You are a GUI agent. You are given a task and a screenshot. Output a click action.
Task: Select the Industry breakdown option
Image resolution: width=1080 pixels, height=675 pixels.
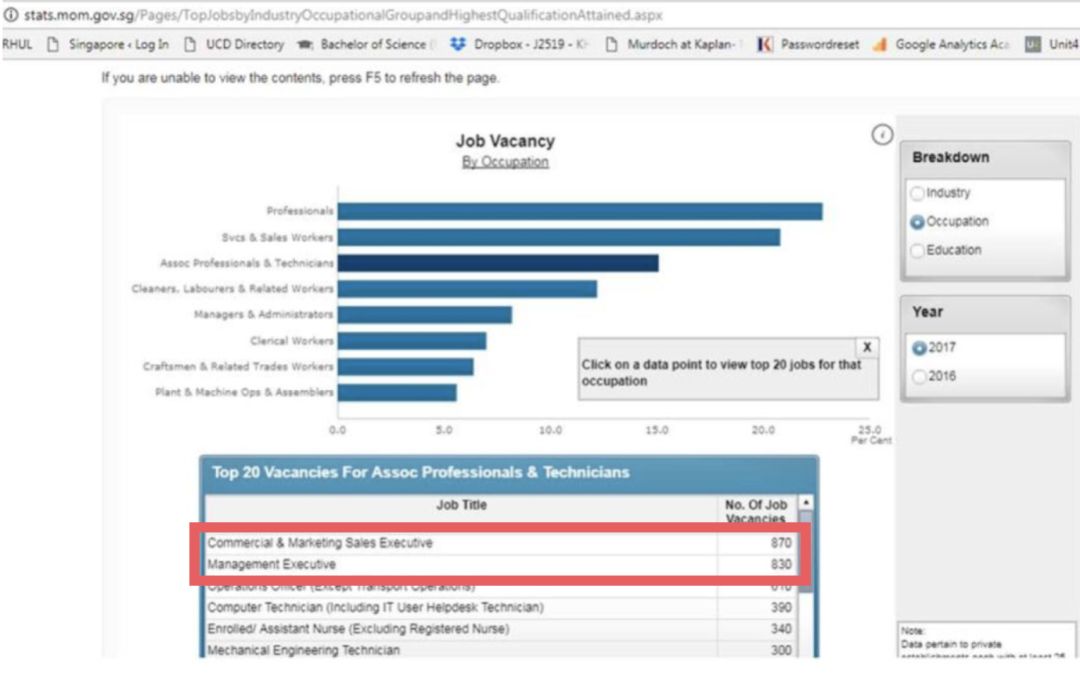click(x=917, y=193)
